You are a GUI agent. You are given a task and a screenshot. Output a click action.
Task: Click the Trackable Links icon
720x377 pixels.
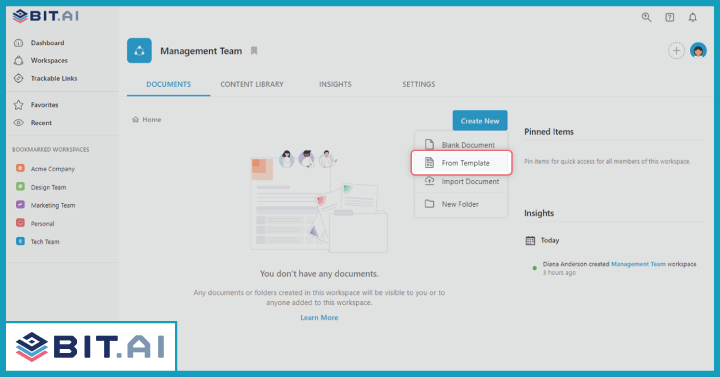tap(18, 79)
